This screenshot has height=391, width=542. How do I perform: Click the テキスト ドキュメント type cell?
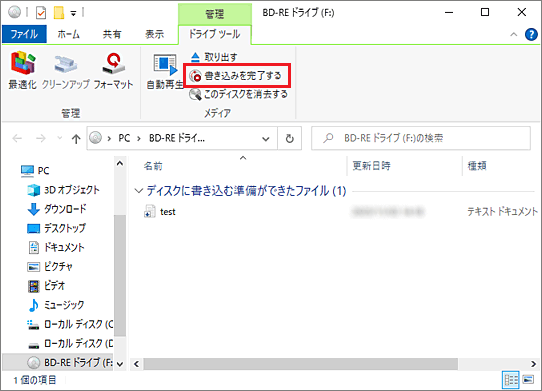502,211
